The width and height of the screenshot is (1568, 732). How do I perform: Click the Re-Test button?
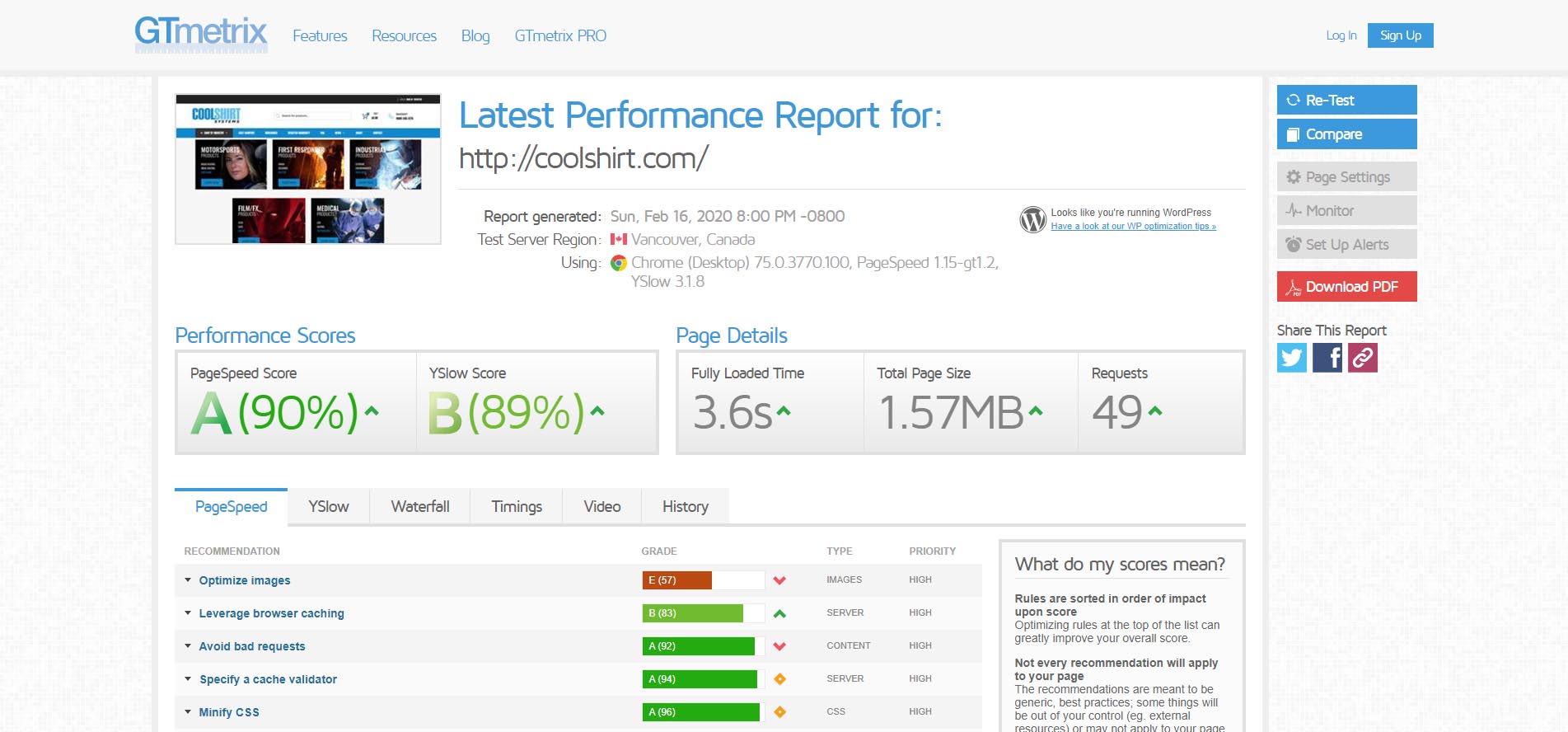(1347, 100)
